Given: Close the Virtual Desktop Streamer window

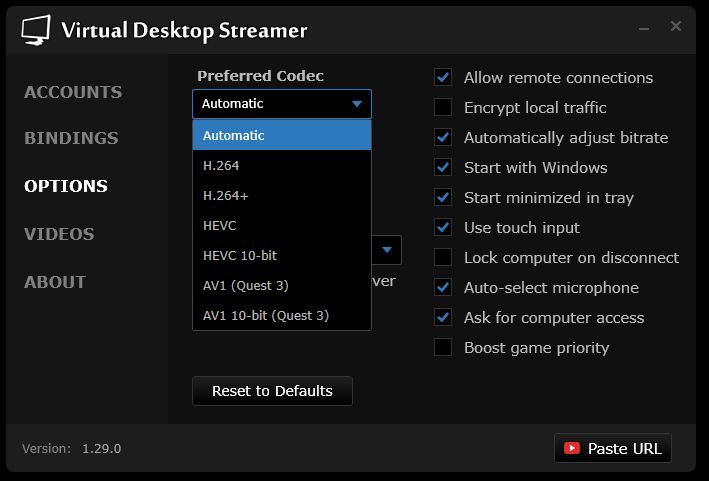Looking at the screenshot, I should (x=676, y=26).
